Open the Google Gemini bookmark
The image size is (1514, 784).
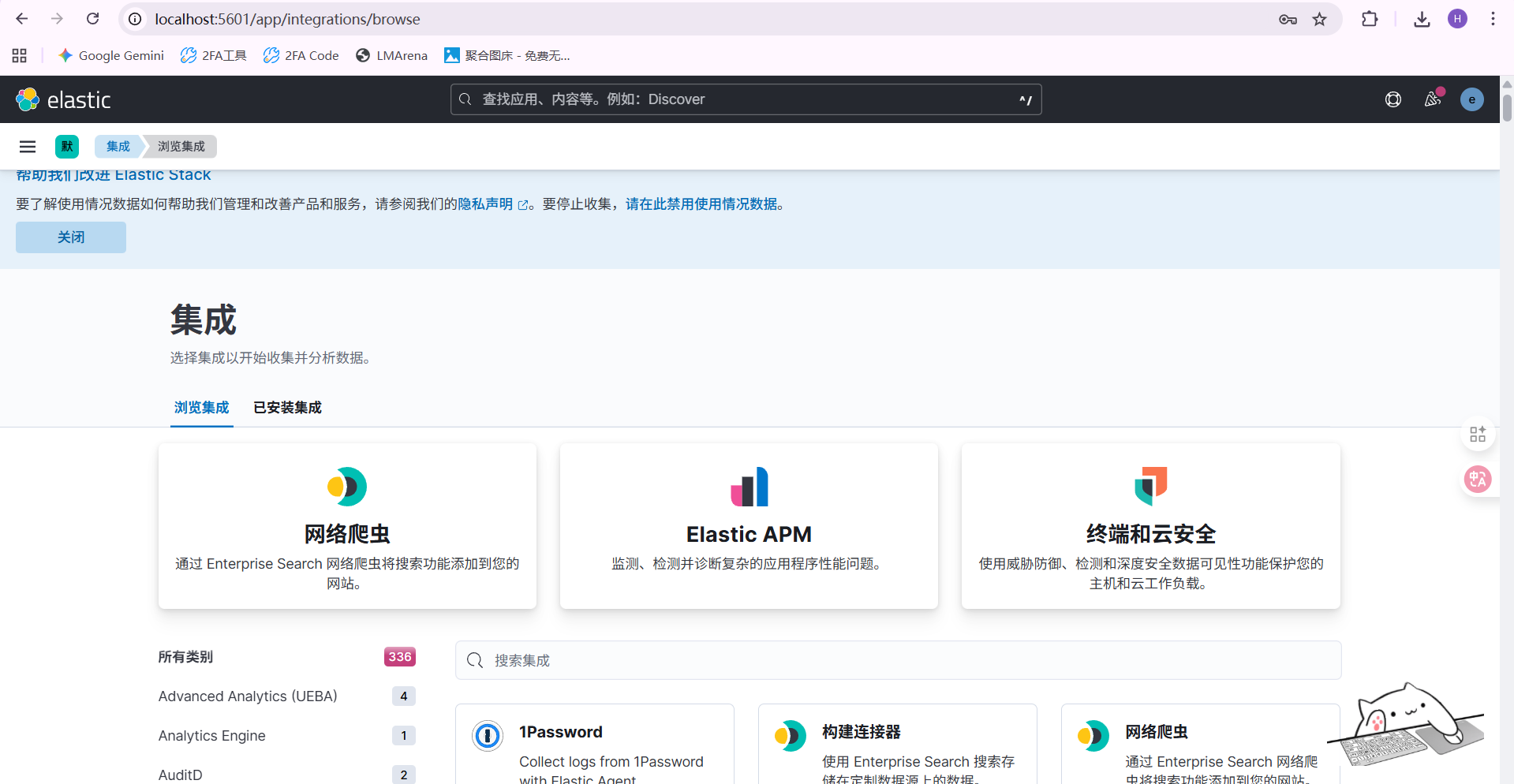111,55
